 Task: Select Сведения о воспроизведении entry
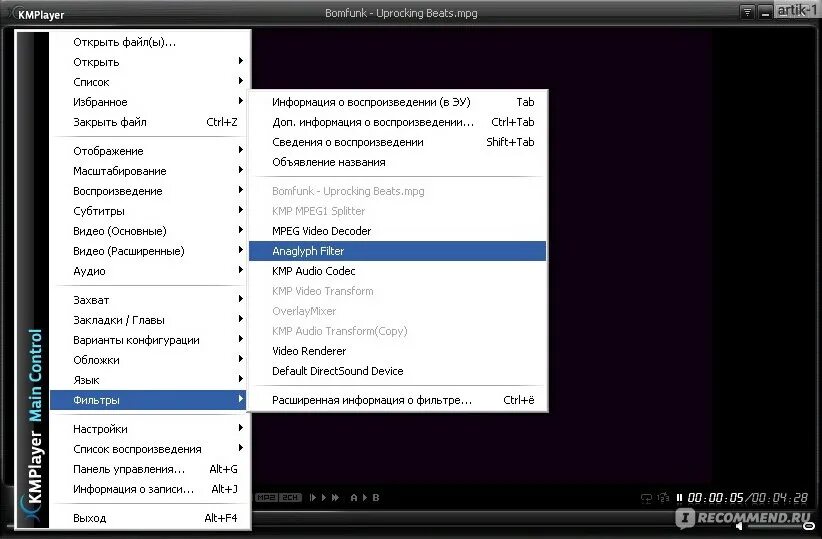[397, 142]
